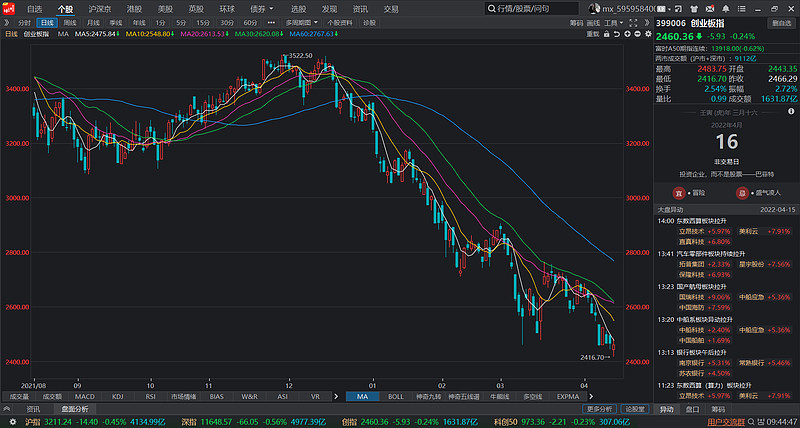Viewport: 800px width, 428px height.
Task: Open 筹码 chip distribution button
Action: [576, 23]
